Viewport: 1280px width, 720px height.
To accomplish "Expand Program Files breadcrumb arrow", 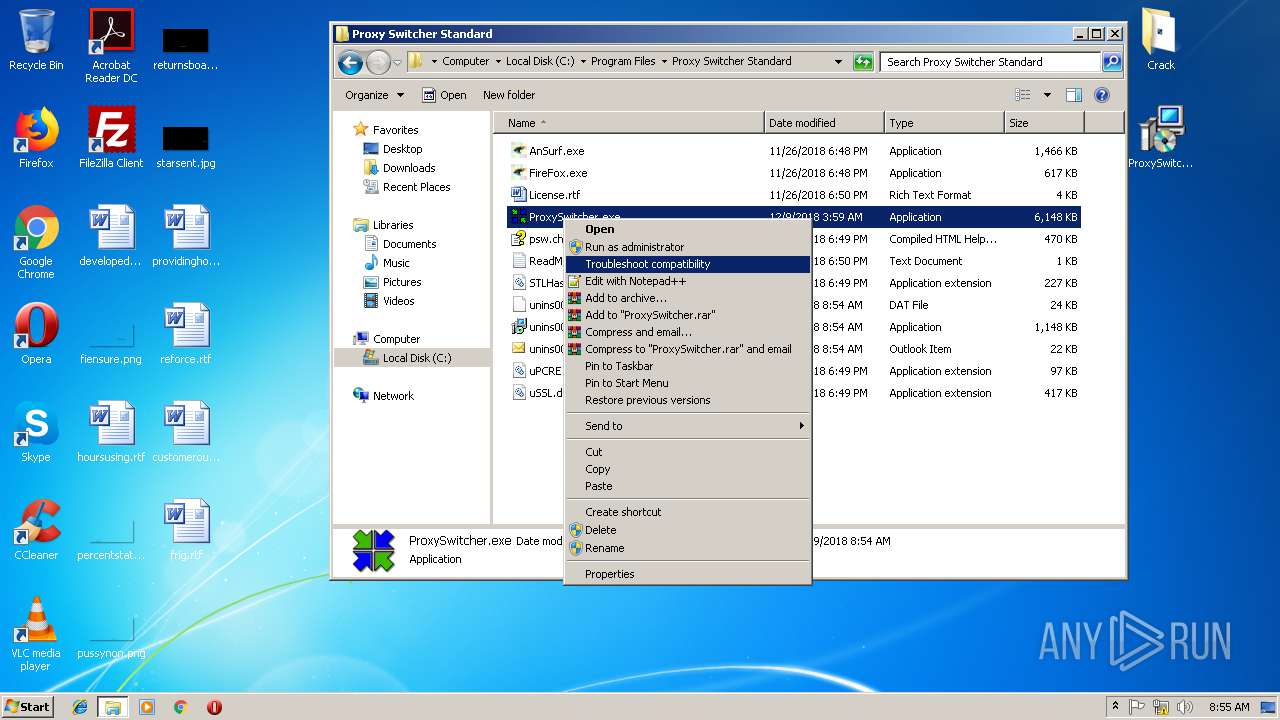I will (664, 61).
